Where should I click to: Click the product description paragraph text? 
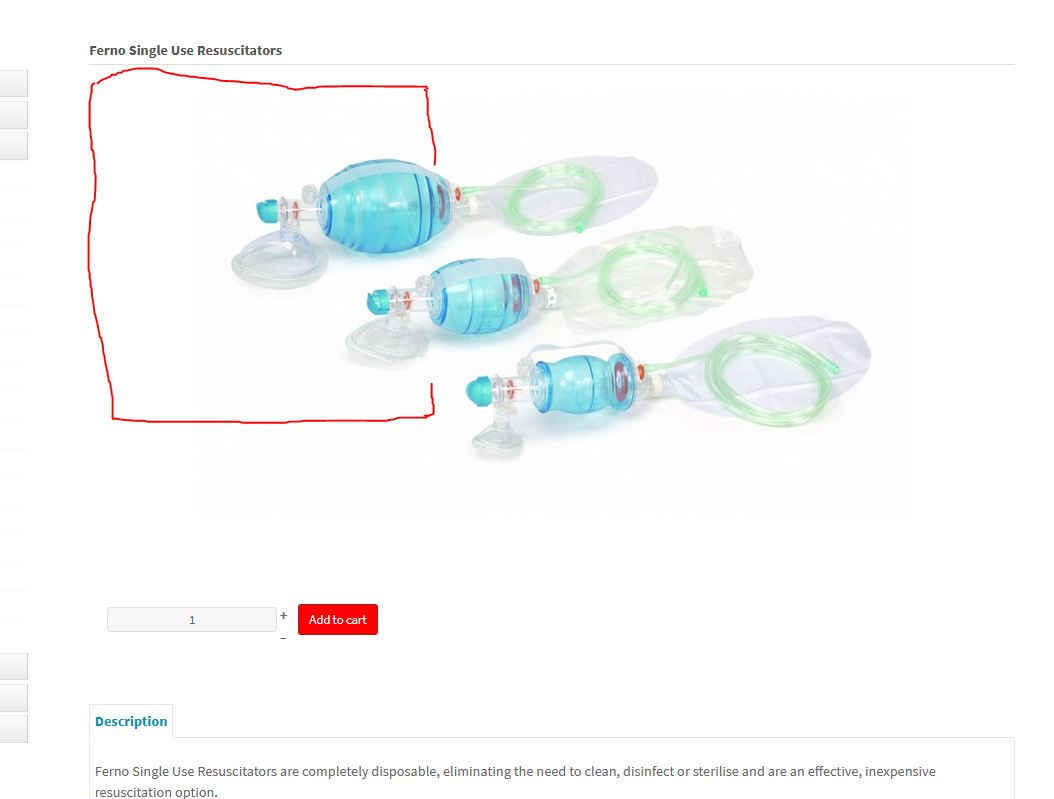click(x=515, y=782)
